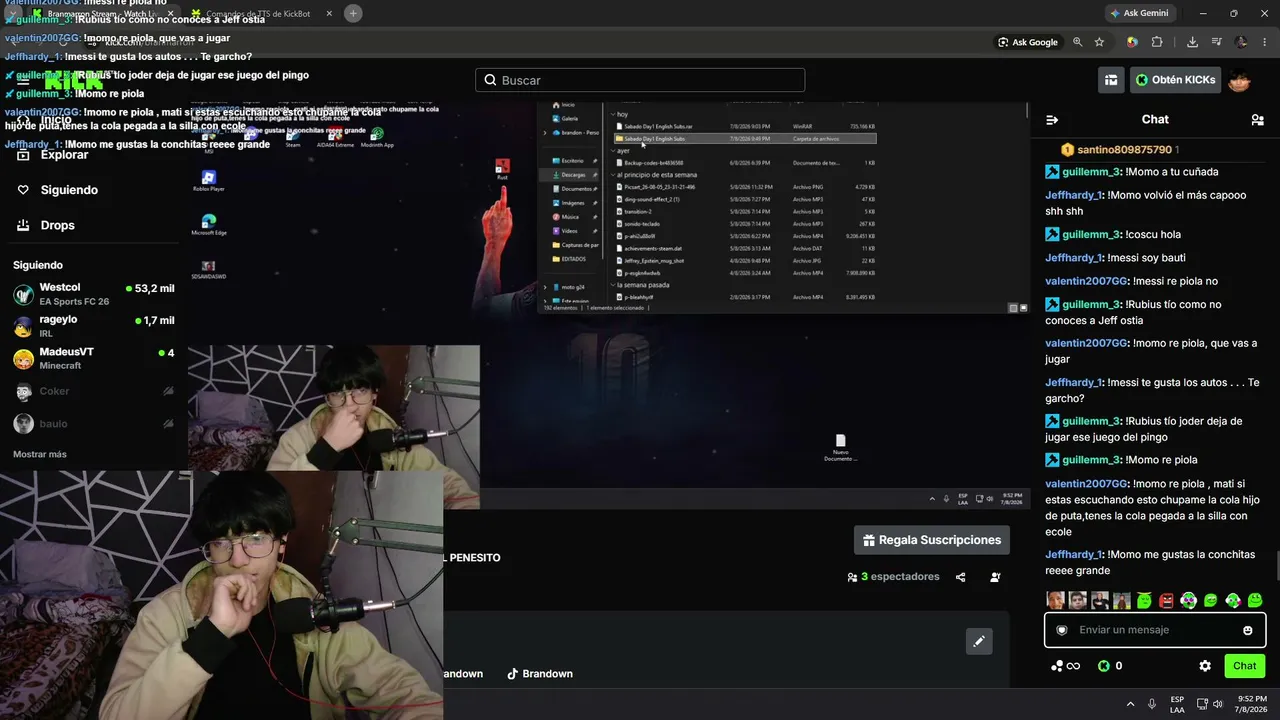Click Ask Google in the address bar

coord(1028,42)
